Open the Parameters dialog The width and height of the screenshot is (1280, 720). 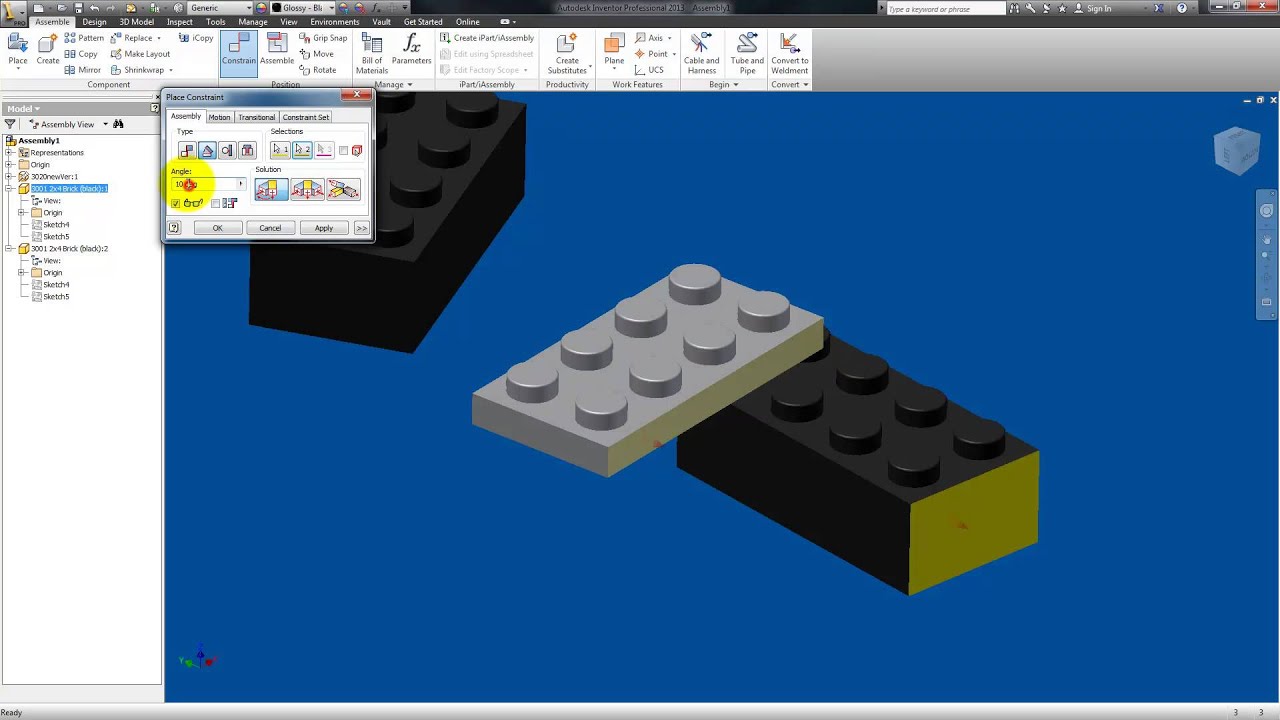(411, 50)
